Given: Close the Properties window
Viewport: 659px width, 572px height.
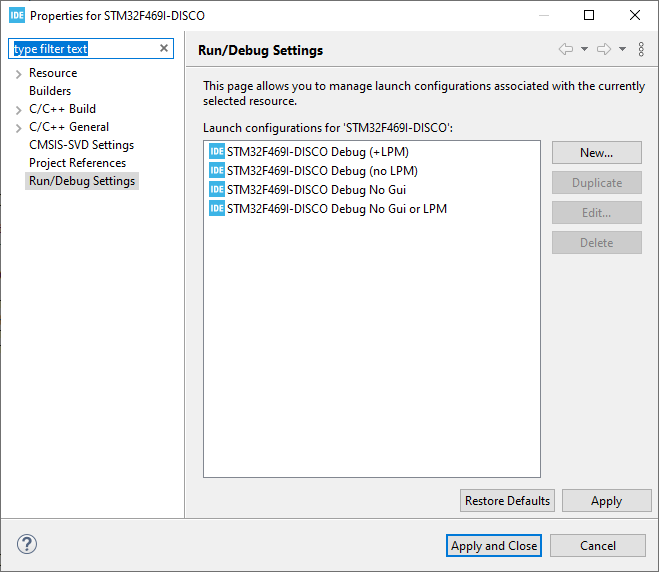Looking at the screenshot, I should [635, 15].
